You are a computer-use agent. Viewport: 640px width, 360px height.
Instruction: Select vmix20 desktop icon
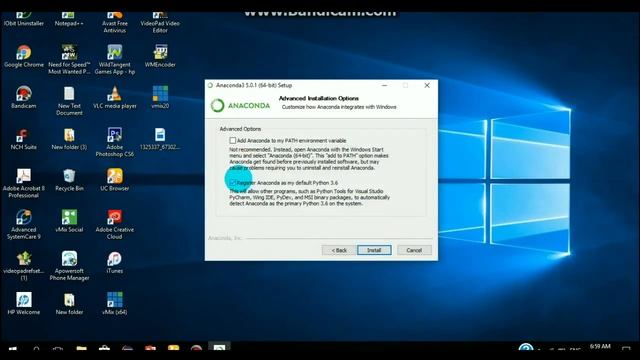[160, 98]
